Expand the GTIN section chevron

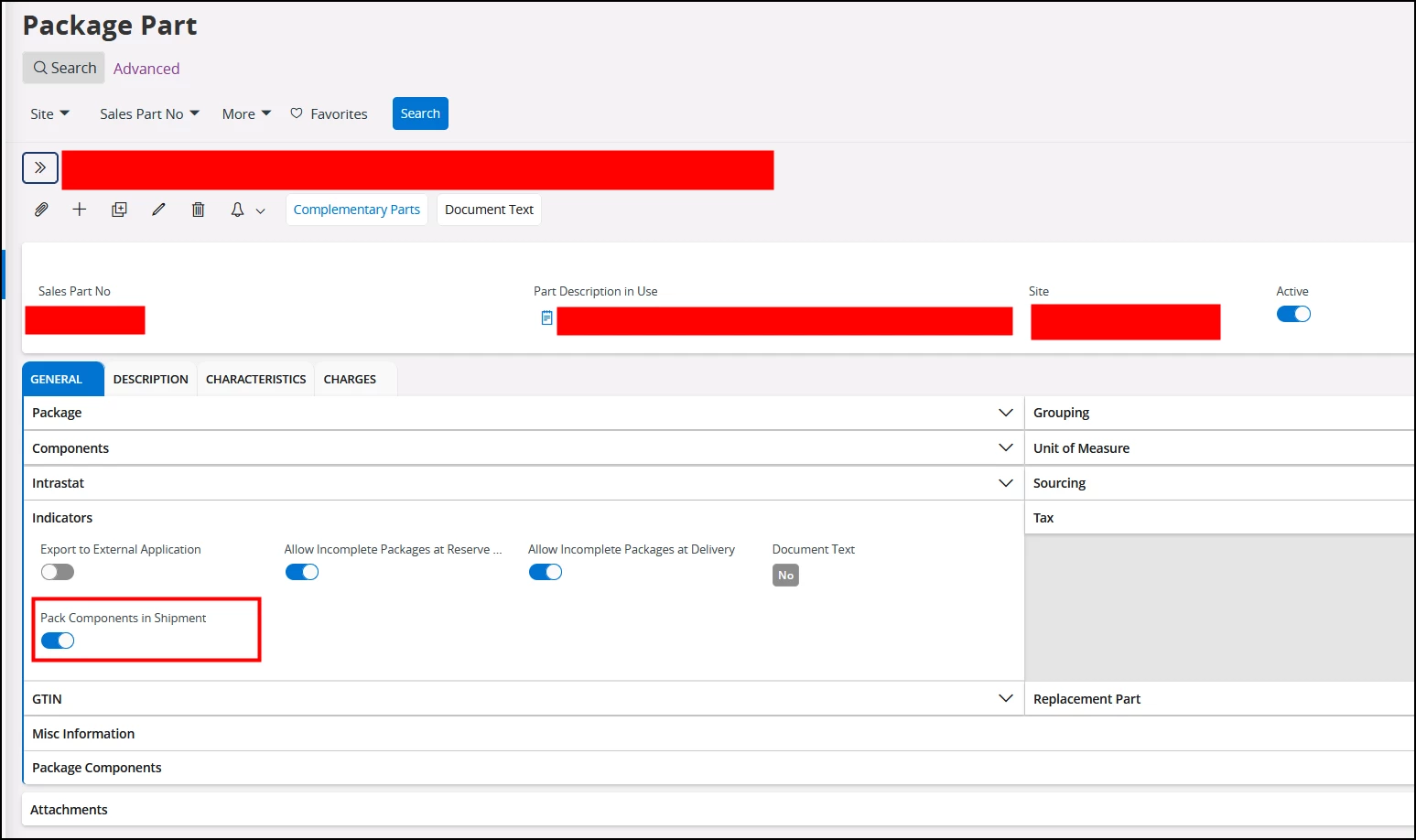pos(1006,698)
